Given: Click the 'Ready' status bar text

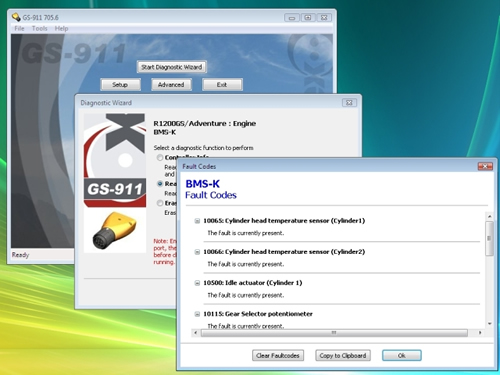Looking at the screenshot, I should [x=21, y=255].
